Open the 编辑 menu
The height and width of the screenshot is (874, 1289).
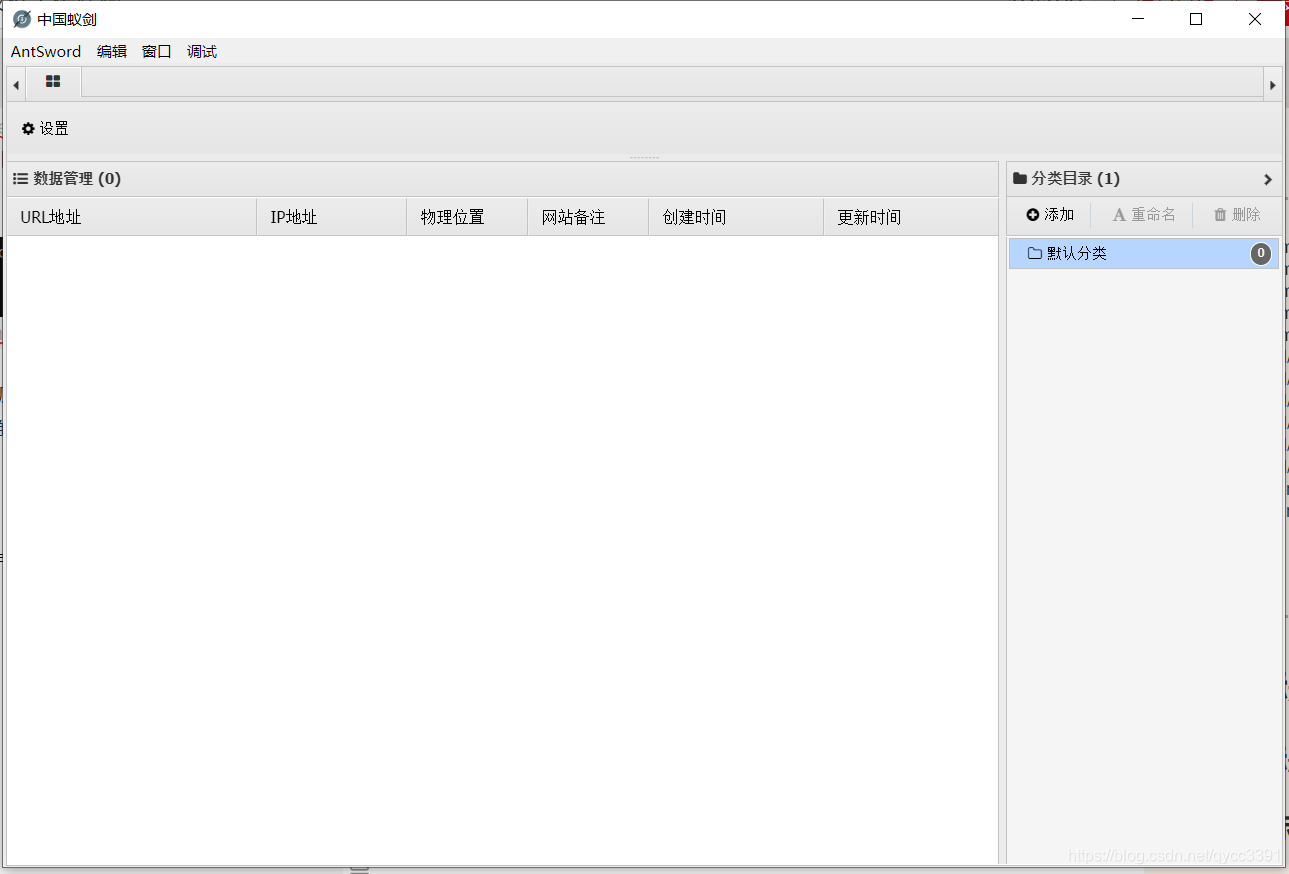(112, 52)
